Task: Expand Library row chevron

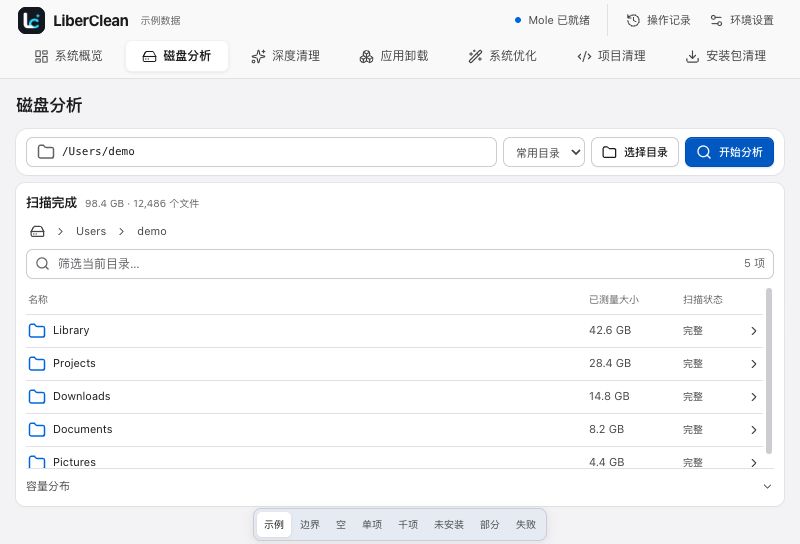Action: 754,331
